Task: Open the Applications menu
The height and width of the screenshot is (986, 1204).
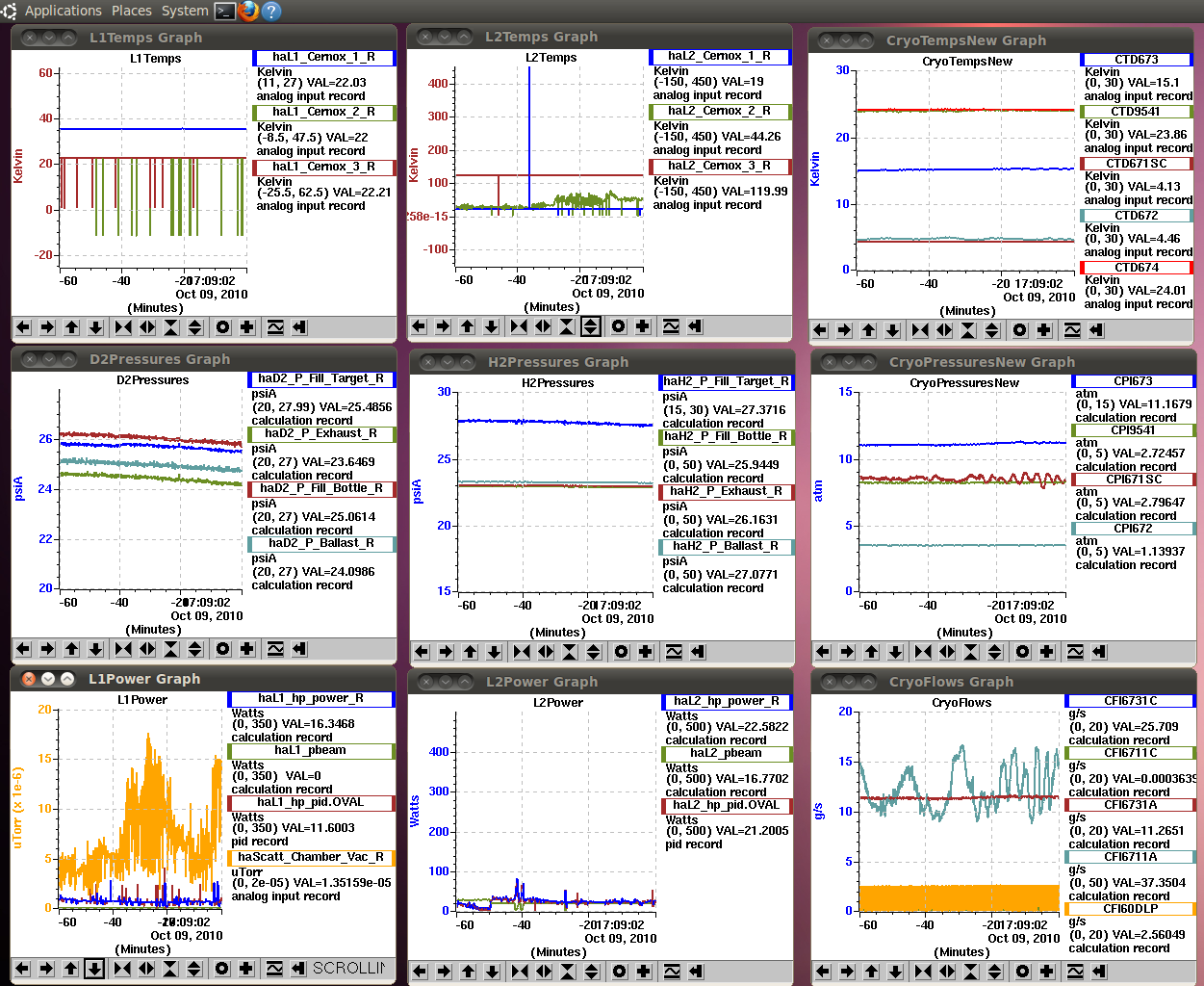Action: tap(63, 11)
